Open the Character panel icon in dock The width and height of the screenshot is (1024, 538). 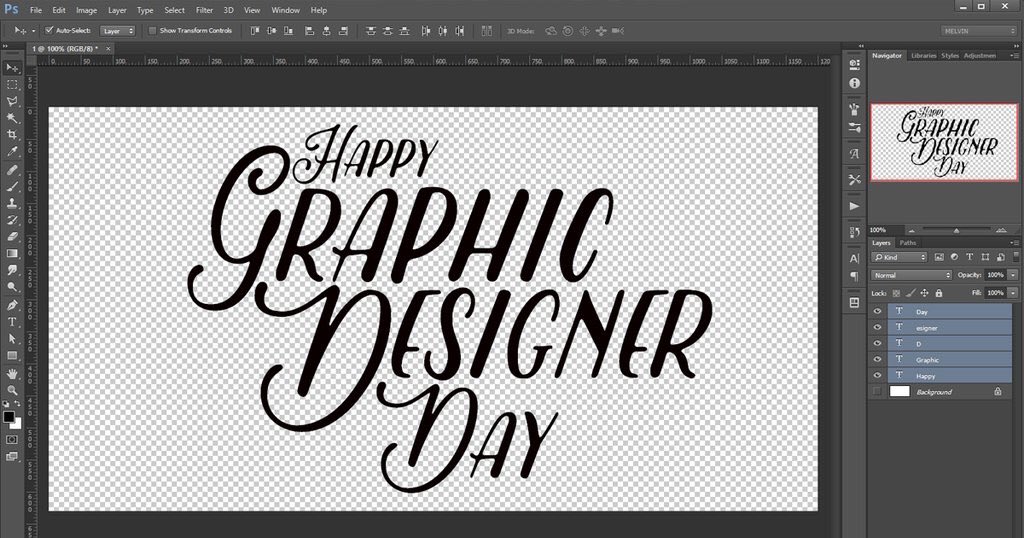click(x=854, y=258)
